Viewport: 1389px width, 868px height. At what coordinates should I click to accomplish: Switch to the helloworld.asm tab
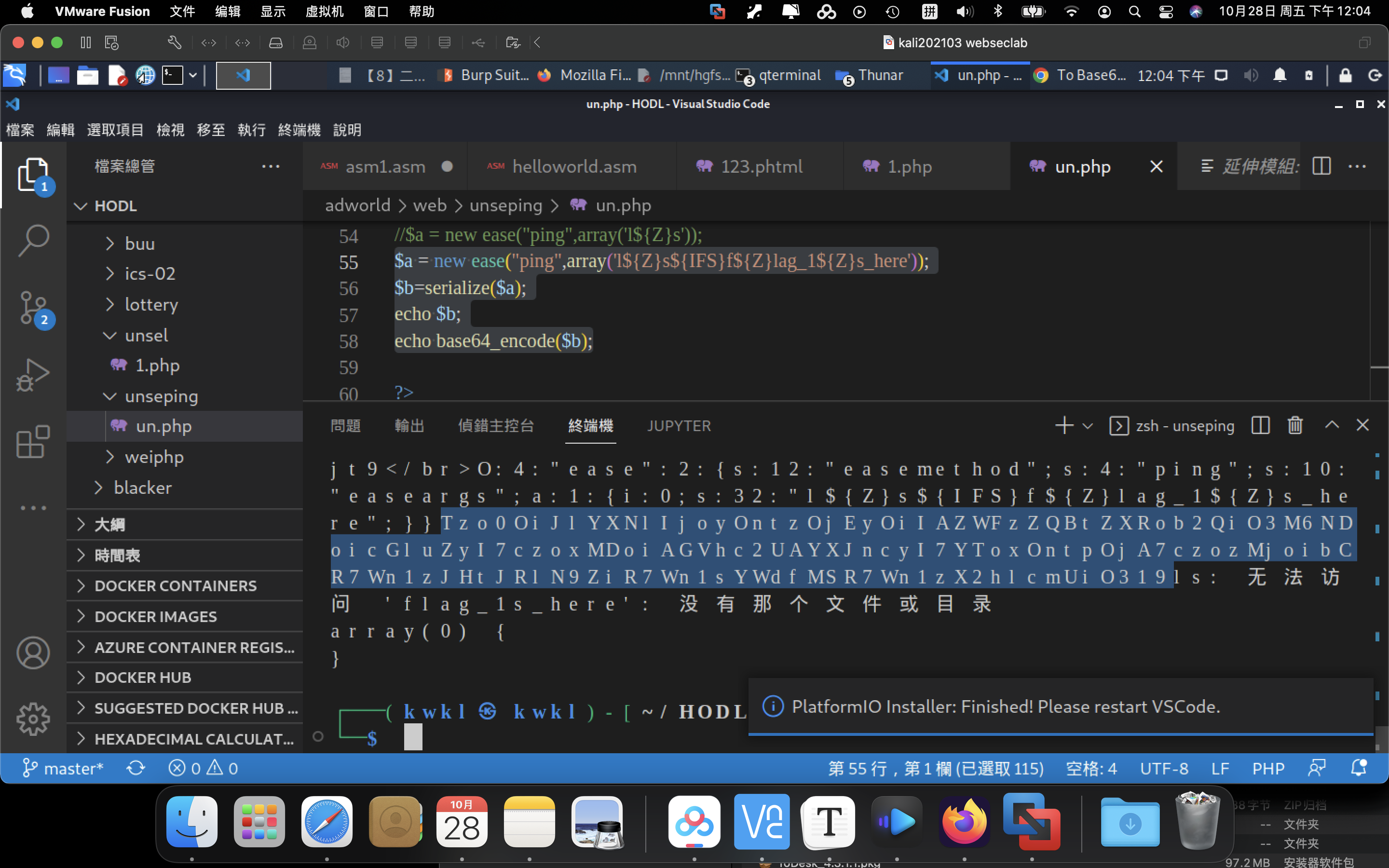pyautogui.click(x=573, y=166)
